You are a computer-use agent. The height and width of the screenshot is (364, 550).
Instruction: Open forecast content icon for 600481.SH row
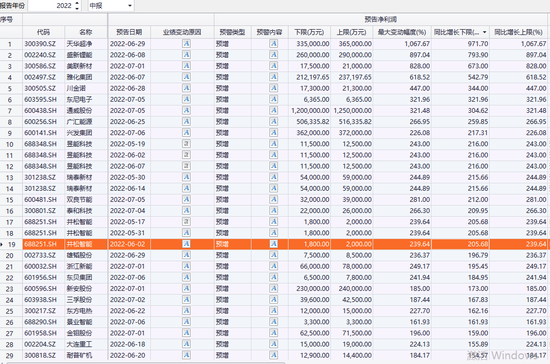(273, 199)
